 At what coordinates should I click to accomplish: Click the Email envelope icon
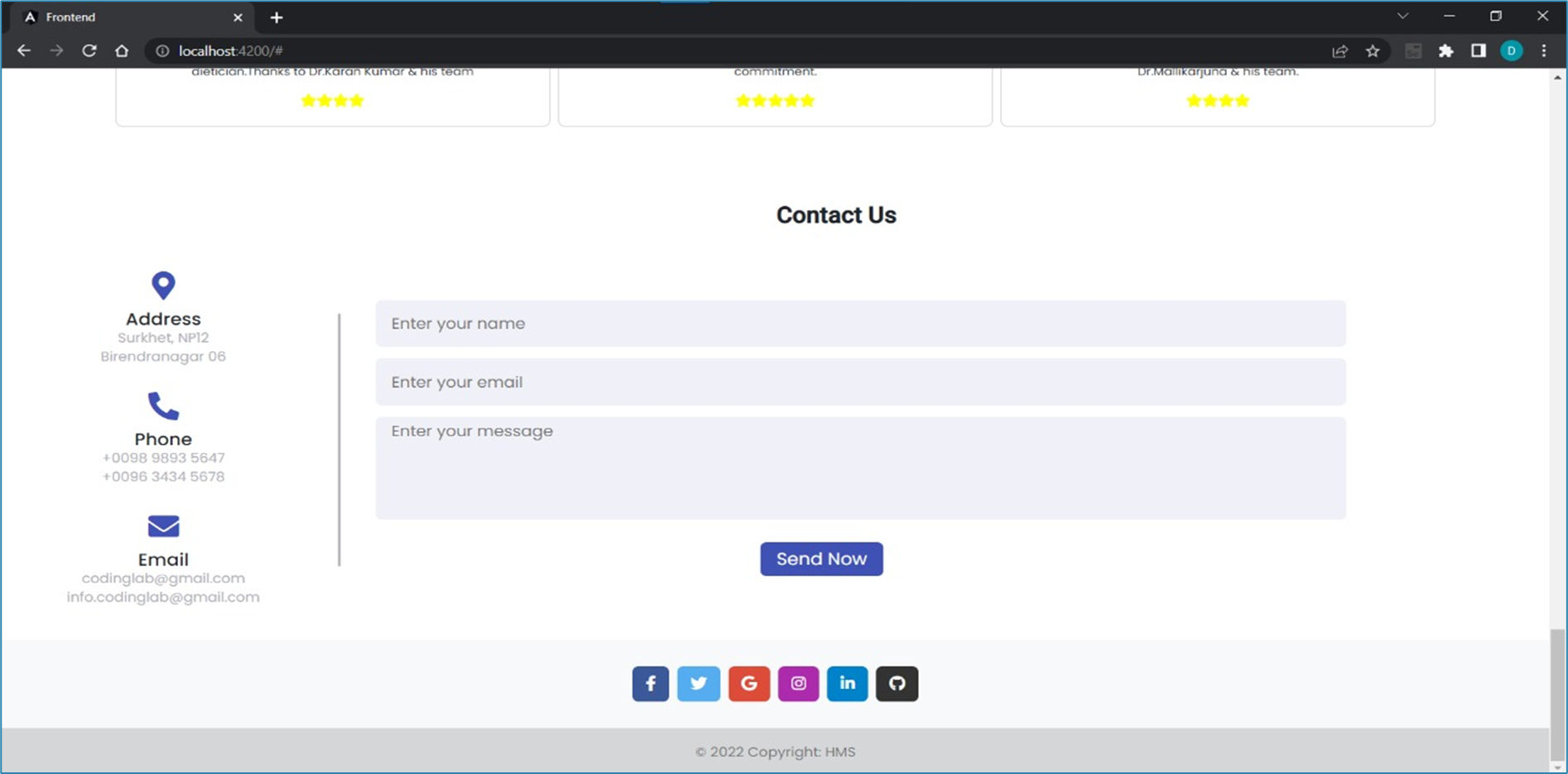(x=163, y=526)
